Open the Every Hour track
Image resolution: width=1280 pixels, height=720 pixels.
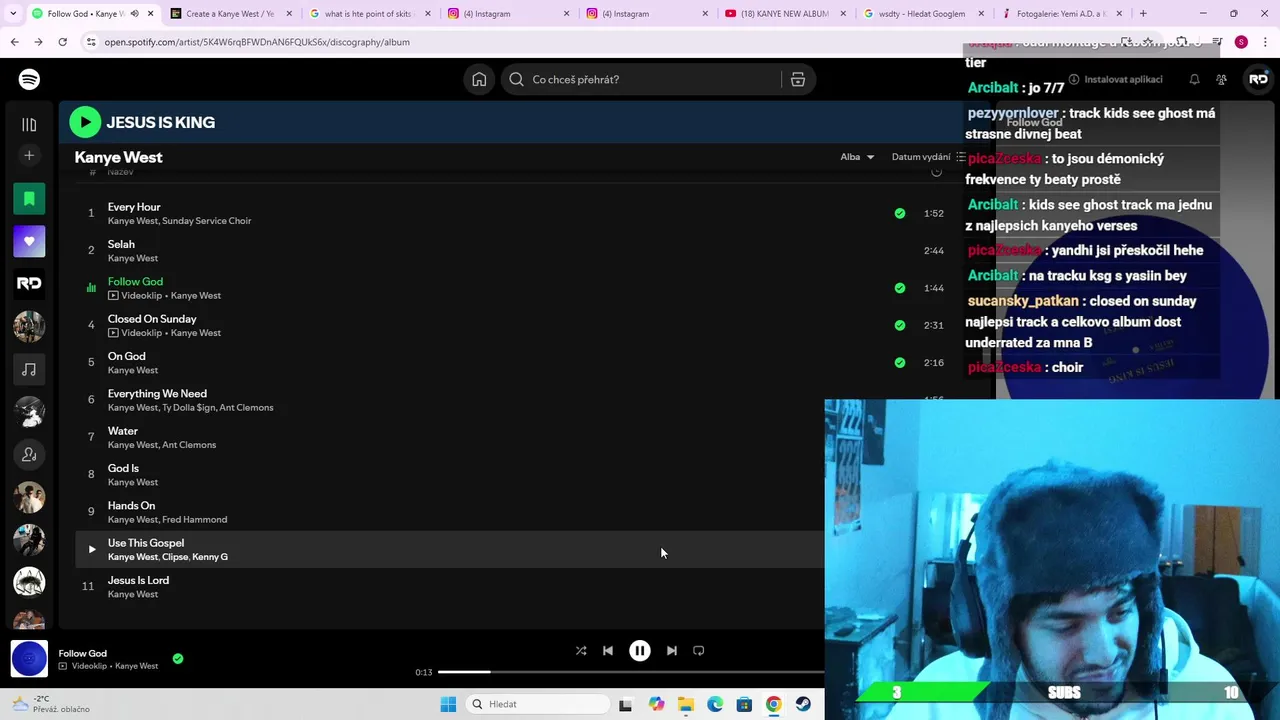click(x=134, y=207)
